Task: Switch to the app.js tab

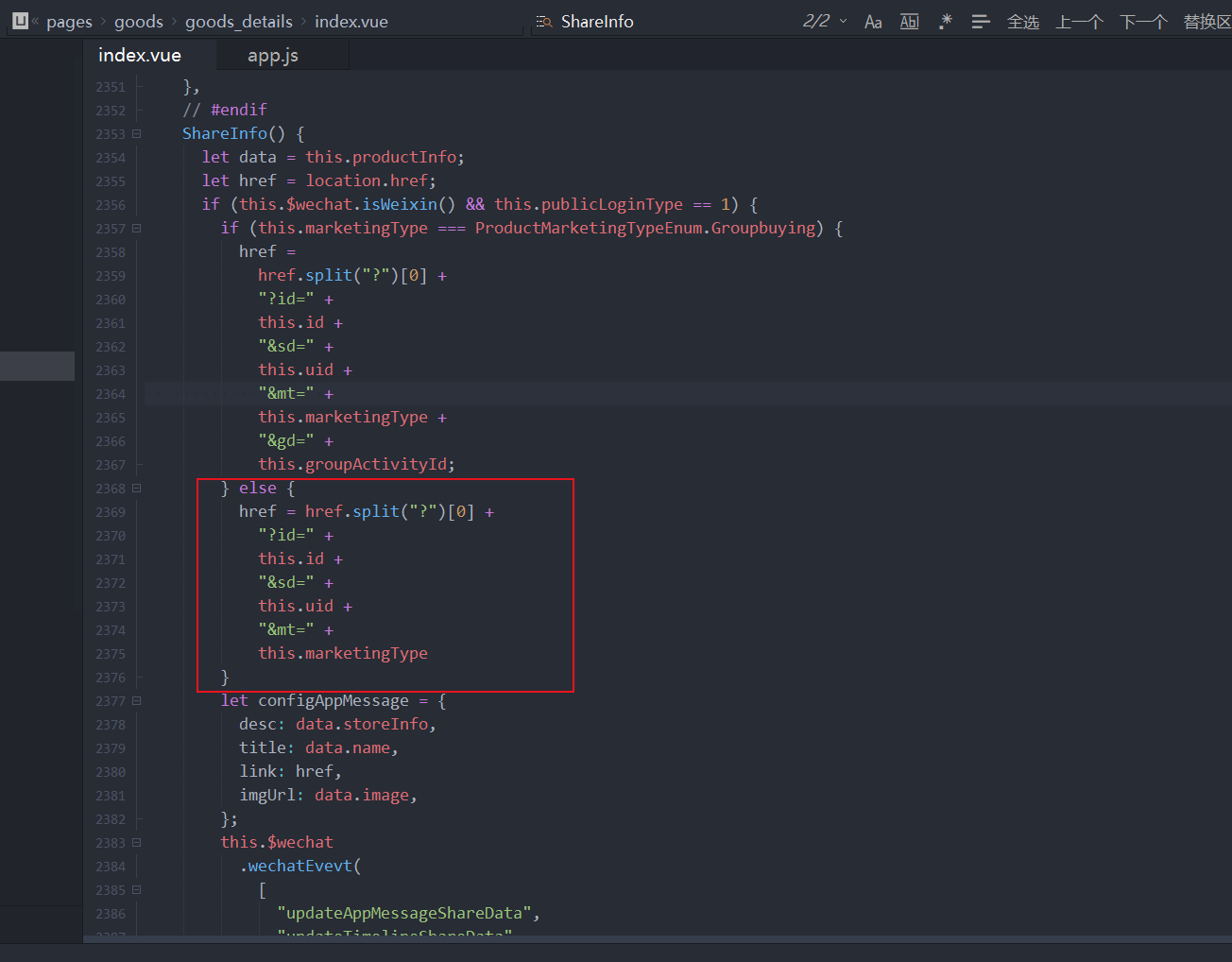Action: 273,55
